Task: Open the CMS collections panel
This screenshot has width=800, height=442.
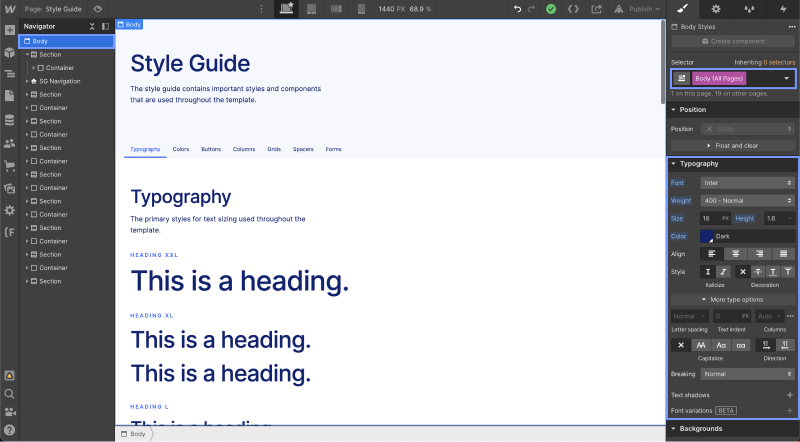Action: click(x=10, y=120)
